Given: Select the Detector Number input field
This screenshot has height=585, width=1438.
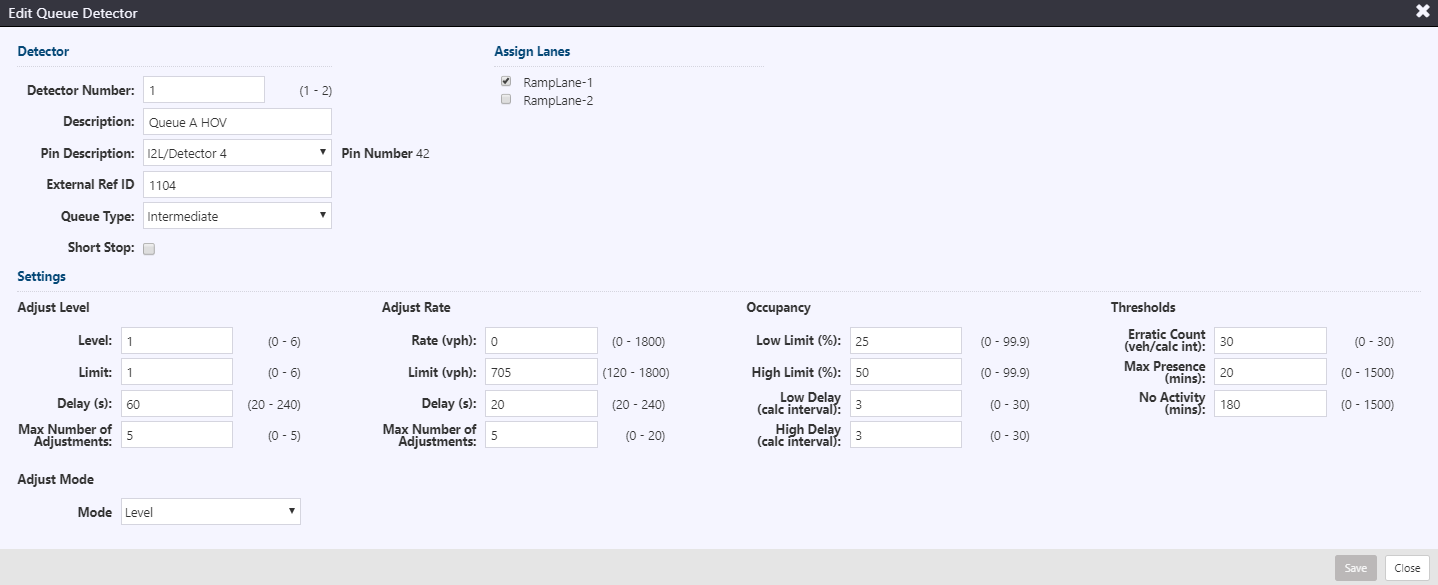Looking at the screenshot, I should 204,90.
